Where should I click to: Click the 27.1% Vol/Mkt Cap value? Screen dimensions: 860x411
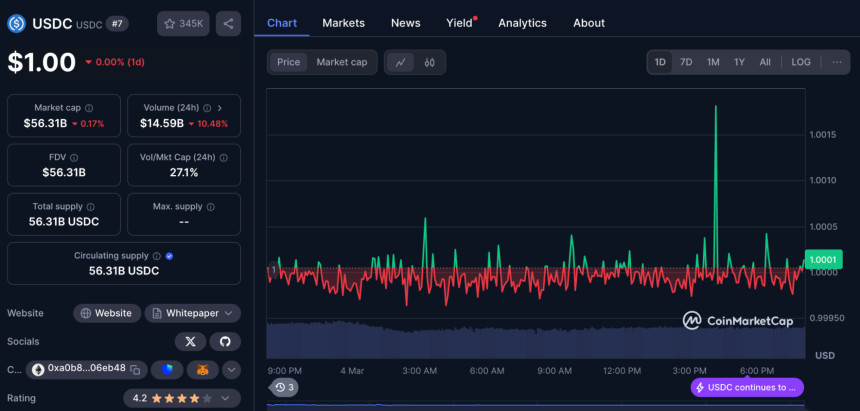[x=184, y=173]
